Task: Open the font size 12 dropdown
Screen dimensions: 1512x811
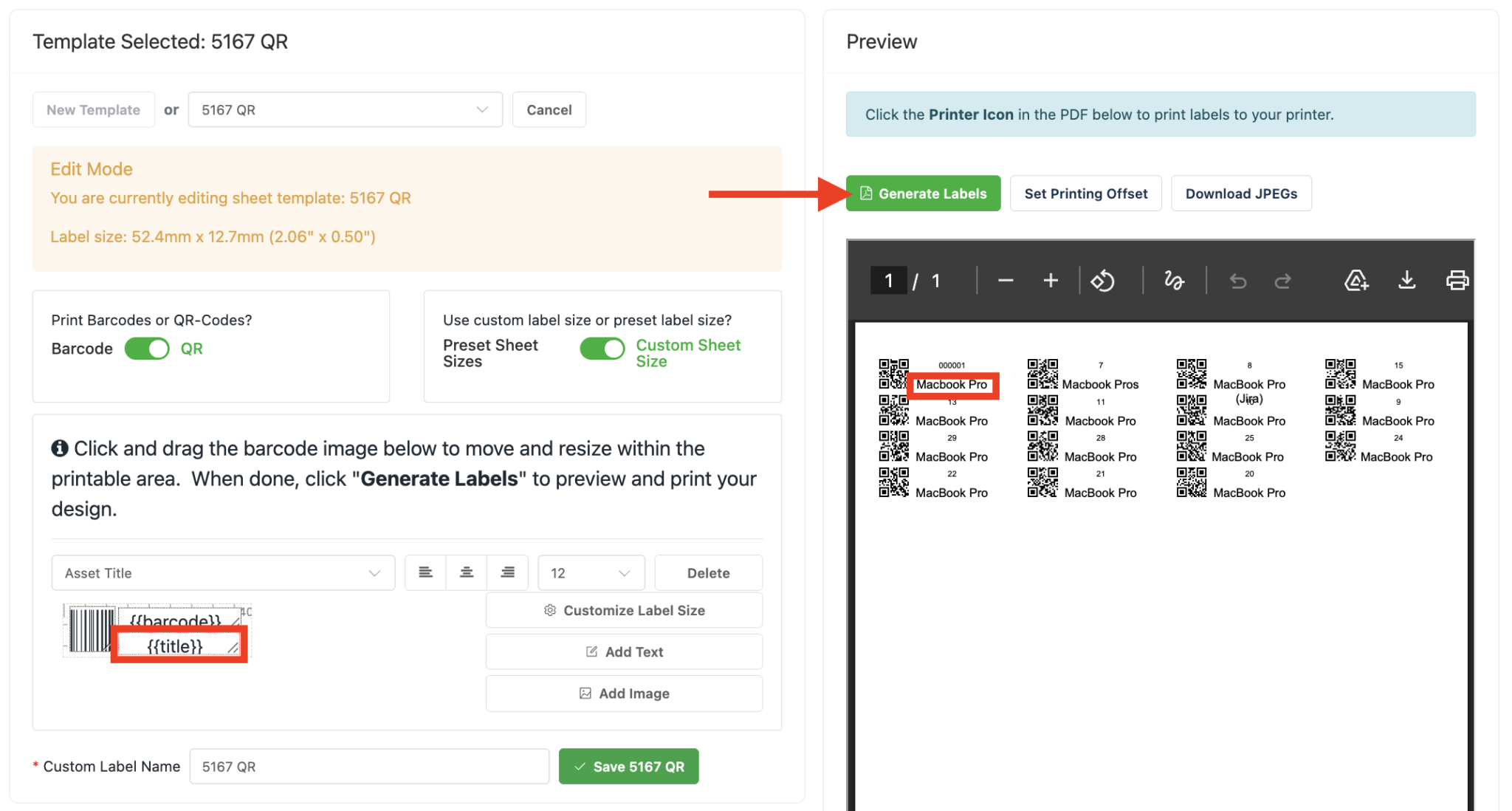Action: tap(591, 573)
